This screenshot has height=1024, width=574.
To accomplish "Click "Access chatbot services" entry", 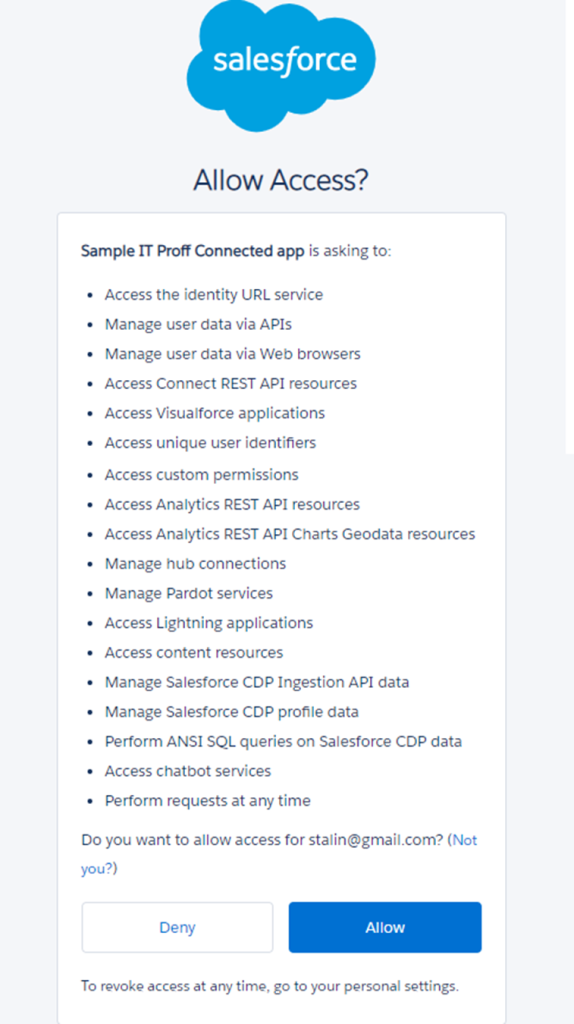I will pyautogui.click(x=187, y=771).
